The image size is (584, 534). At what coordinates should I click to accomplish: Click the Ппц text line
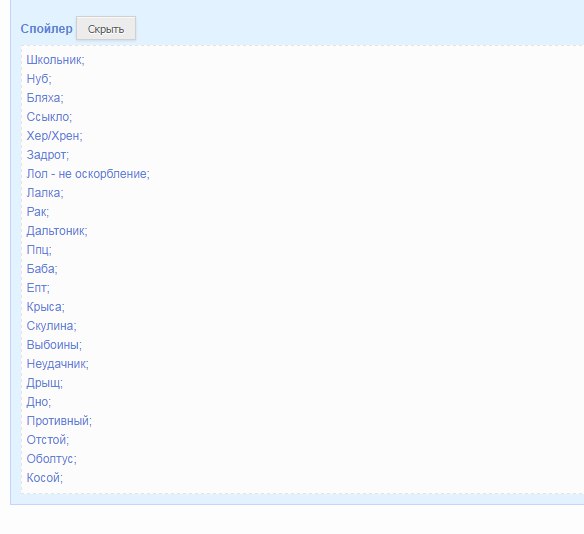39,249
